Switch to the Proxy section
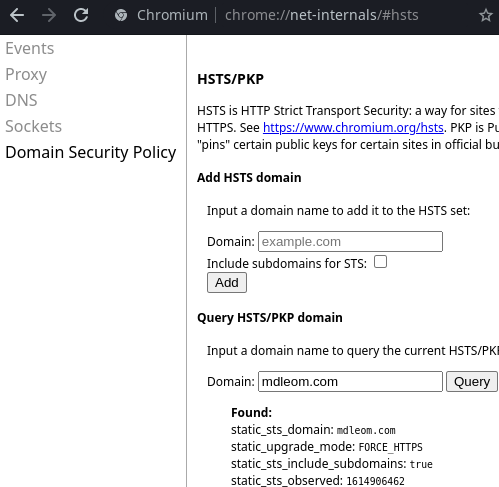This screenshot has width=499, height=487. point(26,74)
